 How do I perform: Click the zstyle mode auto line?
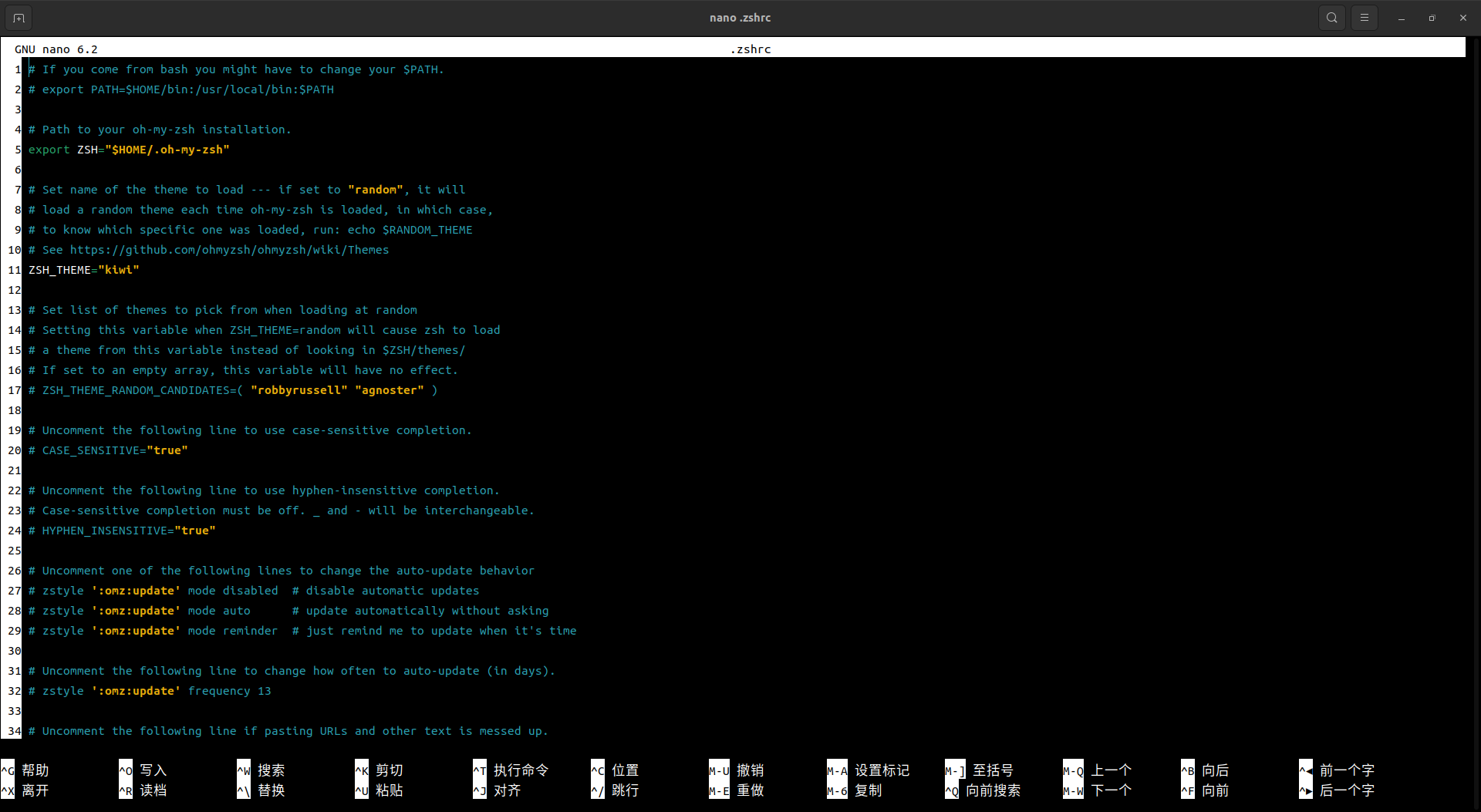(x=288, y=611)
